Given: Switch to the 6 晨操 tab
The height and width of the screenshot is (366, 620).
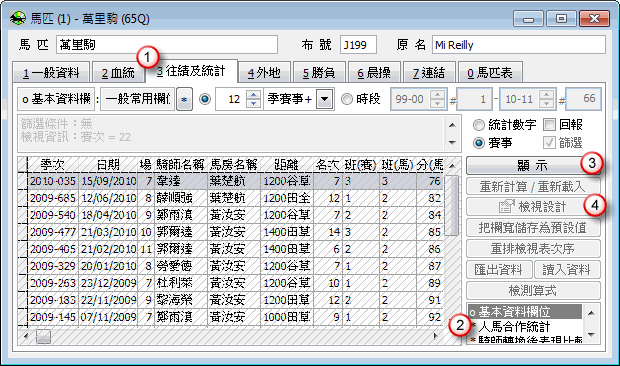Looking at the screenshot, I should [374, 73].
